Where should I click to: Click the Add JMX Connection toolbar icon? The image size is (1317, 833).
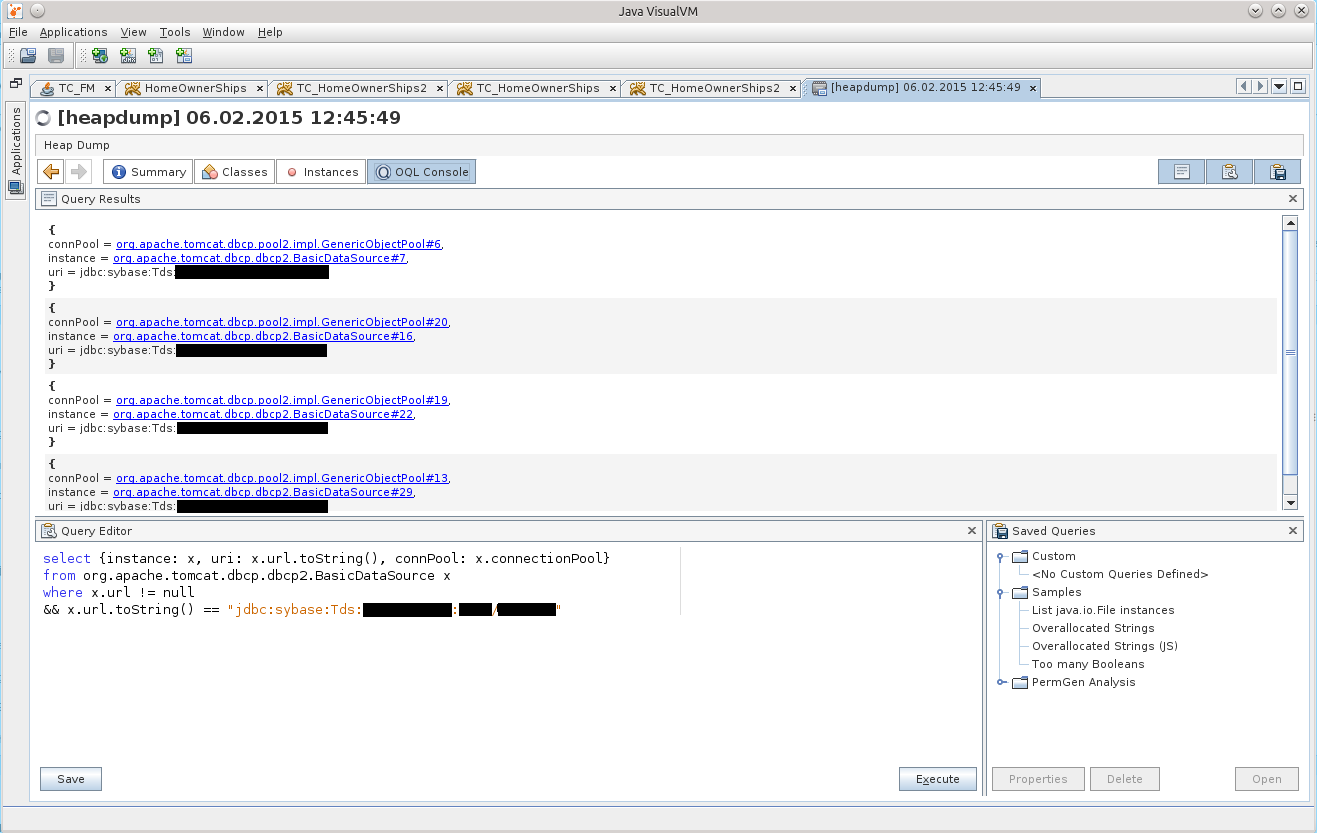point(128,56)
